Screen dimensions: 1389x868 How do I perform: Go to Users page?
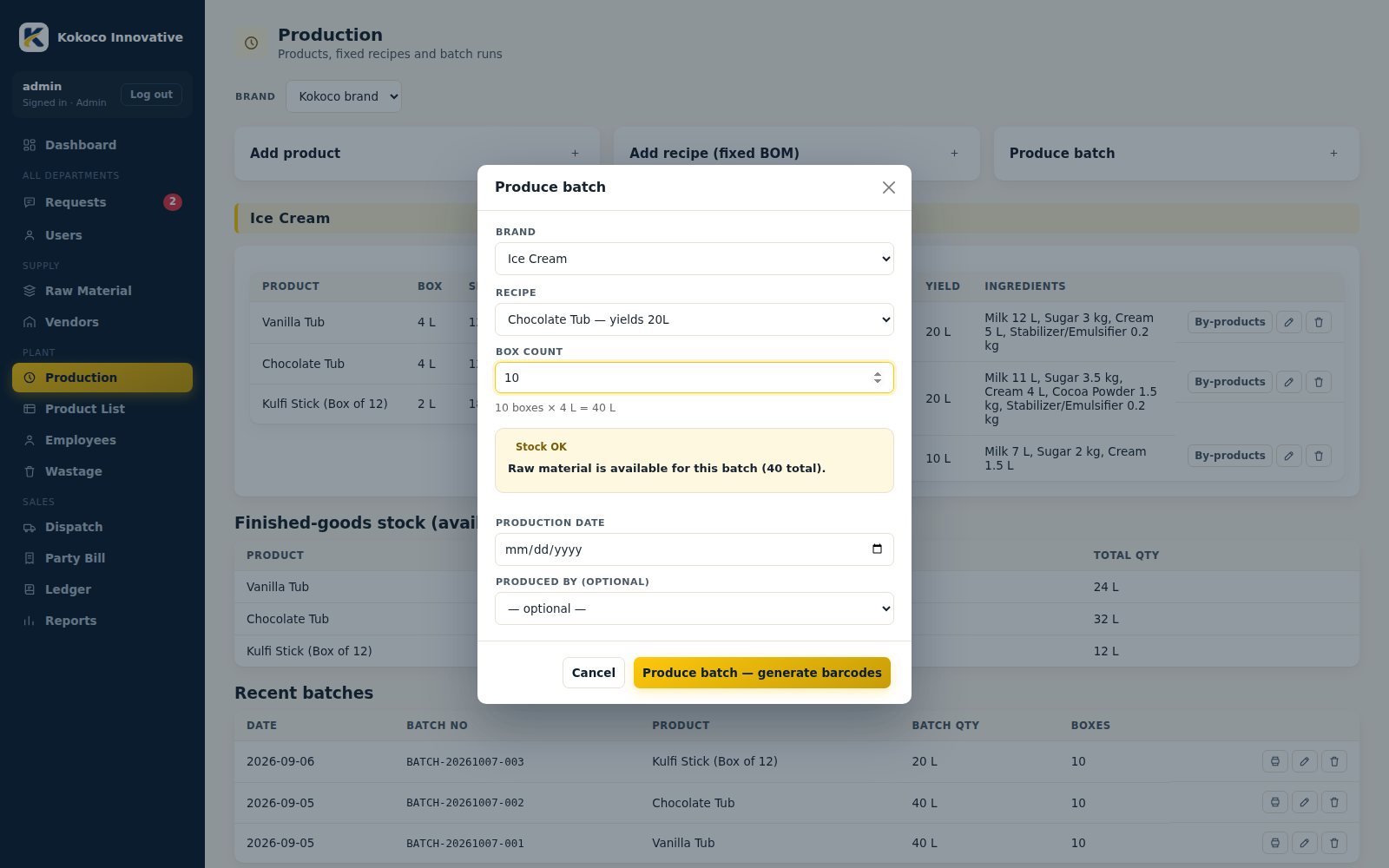point(102,235)
